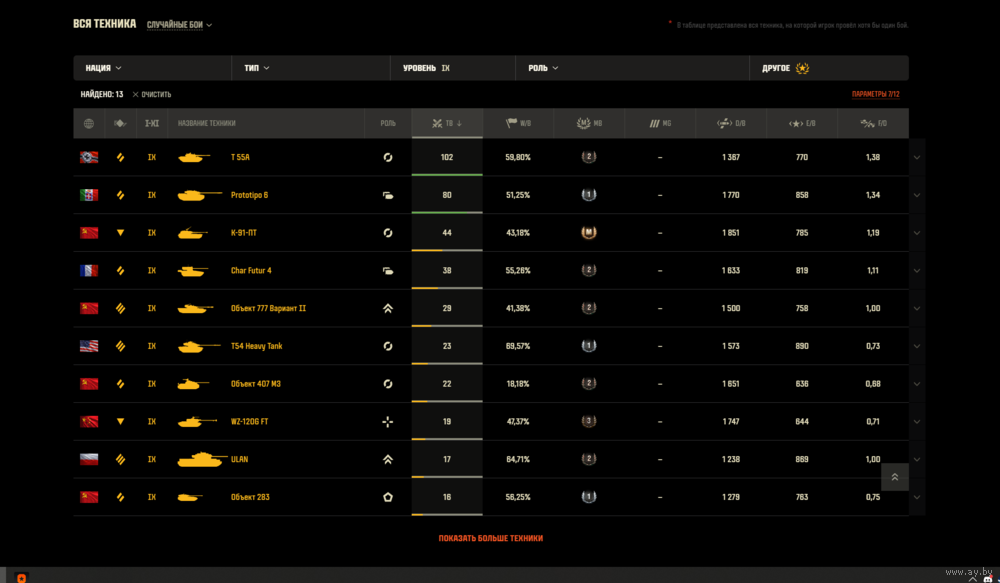
Task: Expand the Char Futur 4 row details
Action: pyautogui.click(x=917, y=271)
